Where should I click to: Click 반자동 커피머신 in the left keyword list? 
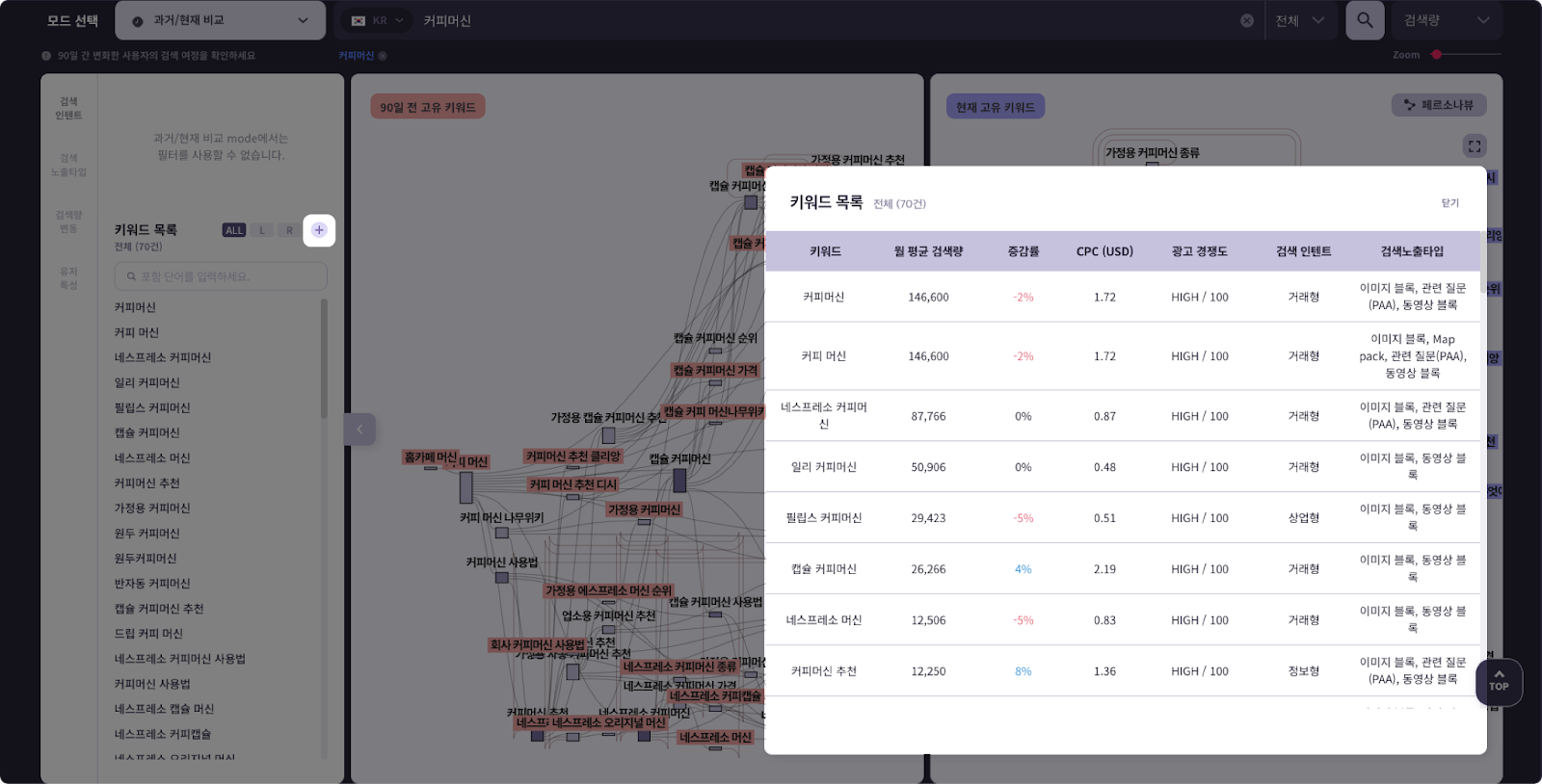152,583
